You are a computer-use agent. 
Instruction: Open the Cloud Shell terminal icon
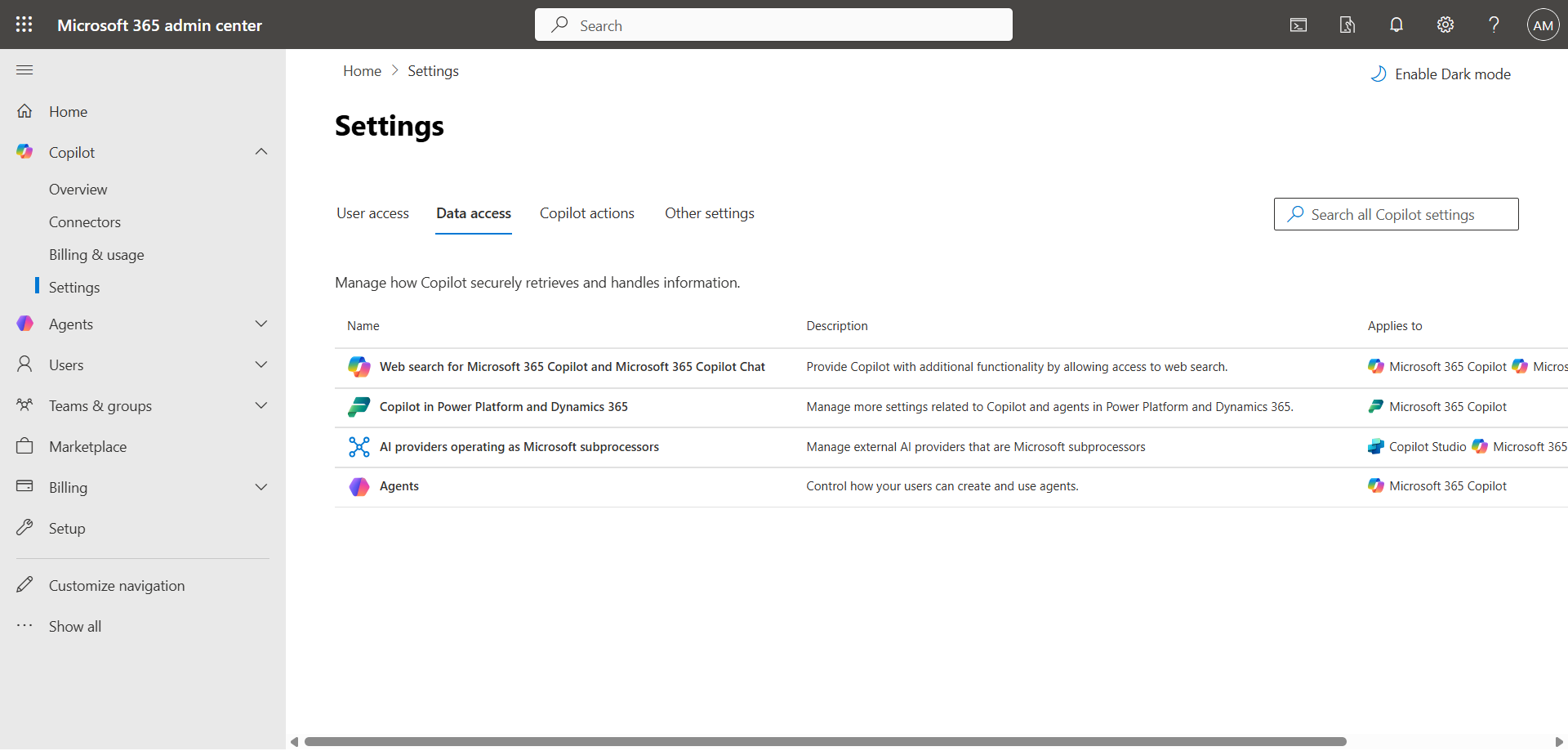[1298, 25]
